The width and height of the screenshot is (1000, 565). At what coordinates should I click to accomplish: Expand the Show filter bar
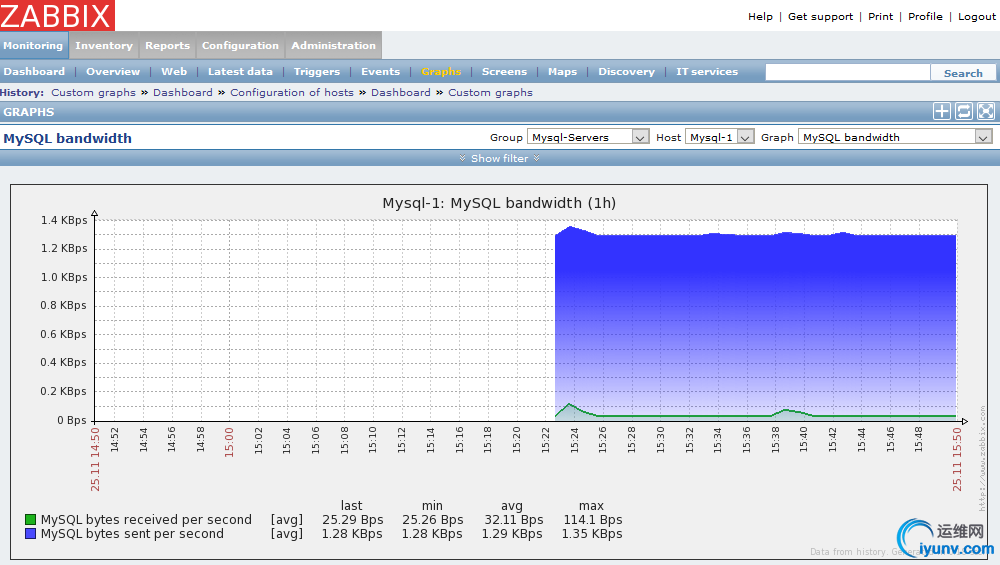tap(499, 158)
